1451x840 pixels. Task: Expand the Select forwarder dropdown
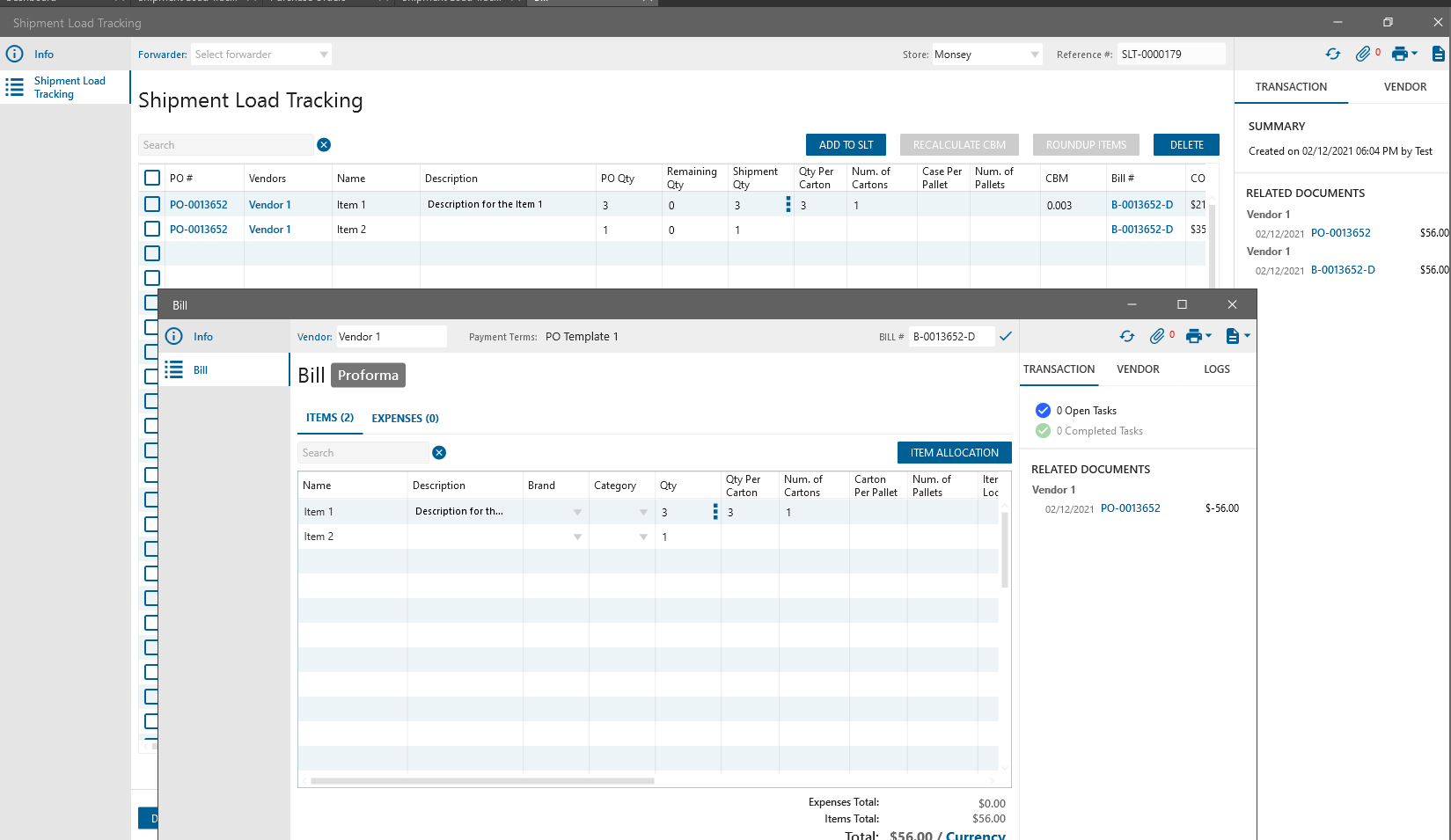324,55
